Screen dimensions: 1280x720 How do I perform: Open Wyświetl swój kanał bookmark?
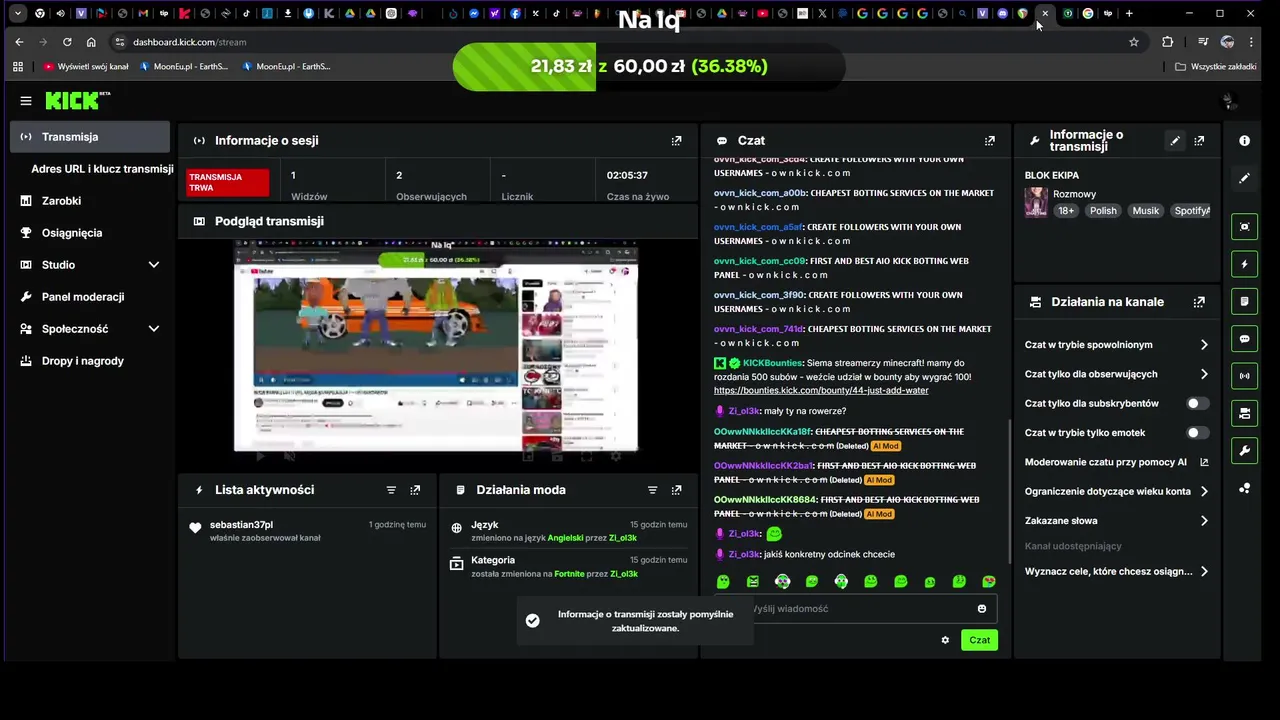pyautogui.click(x=86, y=67)
